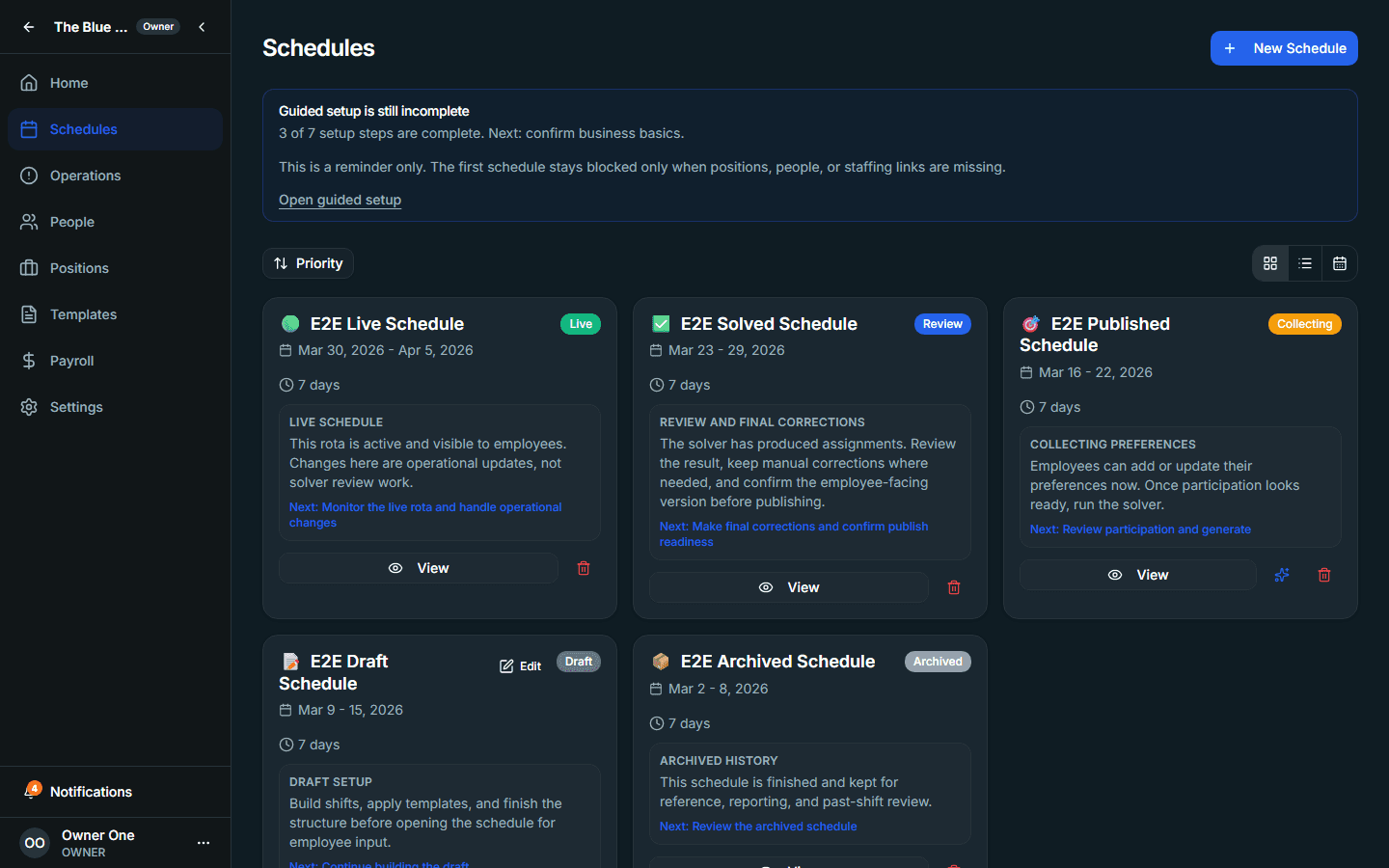Click the Mar 23 - 29, 2026 date
This screenshot has height=868, width=1389.
click(726, 350)
